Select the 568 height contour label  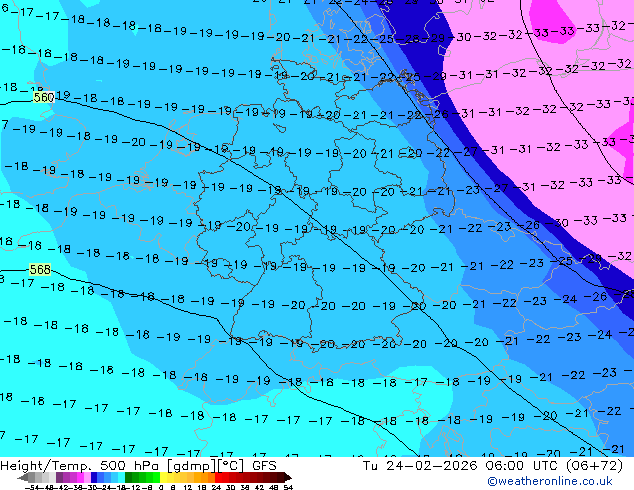pos(40,269)
